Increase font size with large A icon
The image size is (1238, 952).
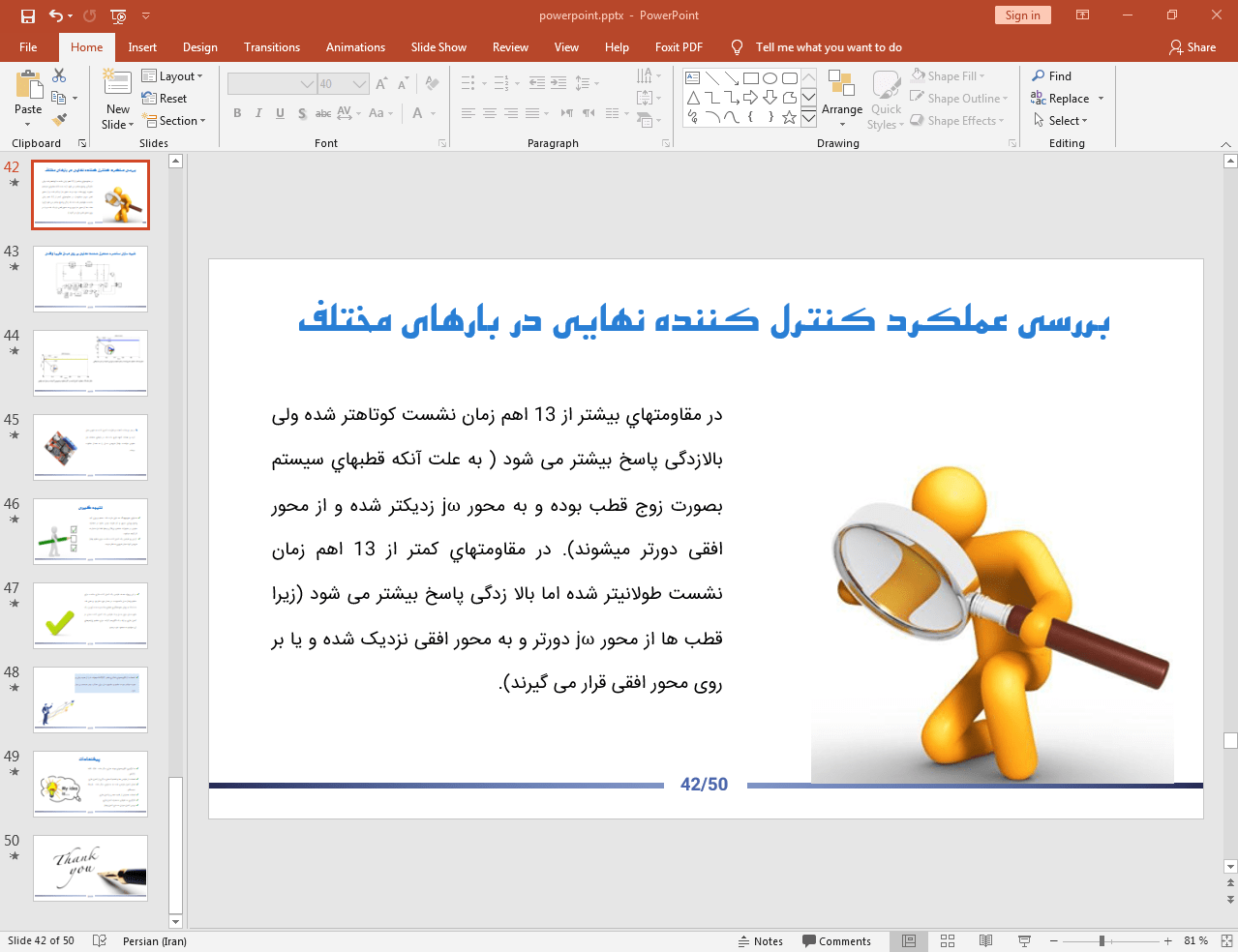point(381,84)
